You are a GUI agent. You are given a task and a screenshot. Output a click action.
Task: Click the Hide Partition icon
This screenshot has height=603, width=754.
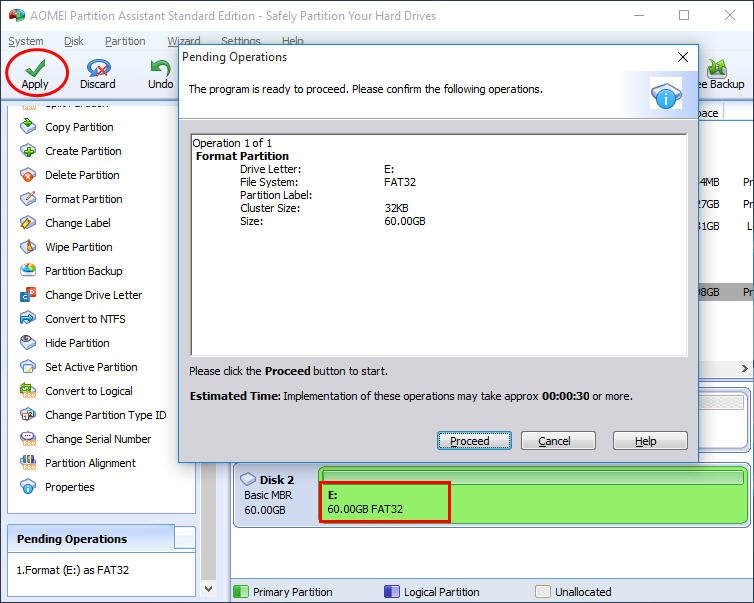pos(28,342)
